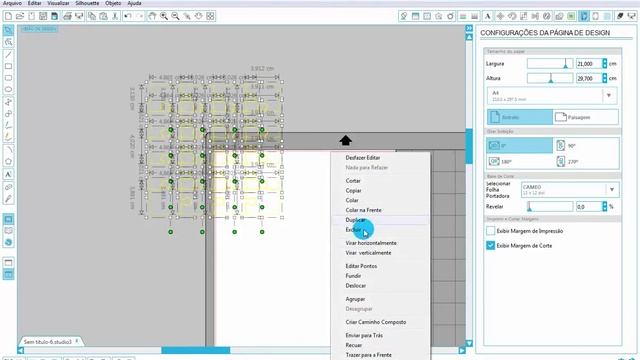Click the Print icon in top toolbar
The width and height of the screenshot is (640, 360).
(x=67, y=16)
